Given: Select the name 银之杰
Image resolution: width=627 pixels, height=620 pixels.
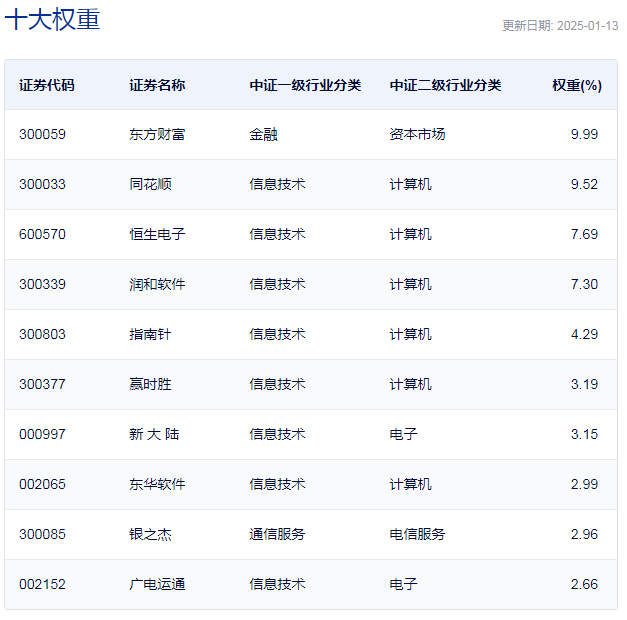Looking at the screenshot, I should (x=150, y=534).
